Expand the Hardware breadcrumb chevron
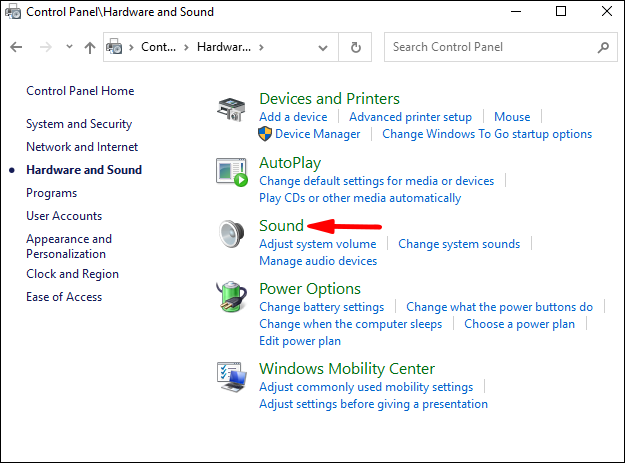The height and width of the screenshot is (463, 625). coord(261,47)
